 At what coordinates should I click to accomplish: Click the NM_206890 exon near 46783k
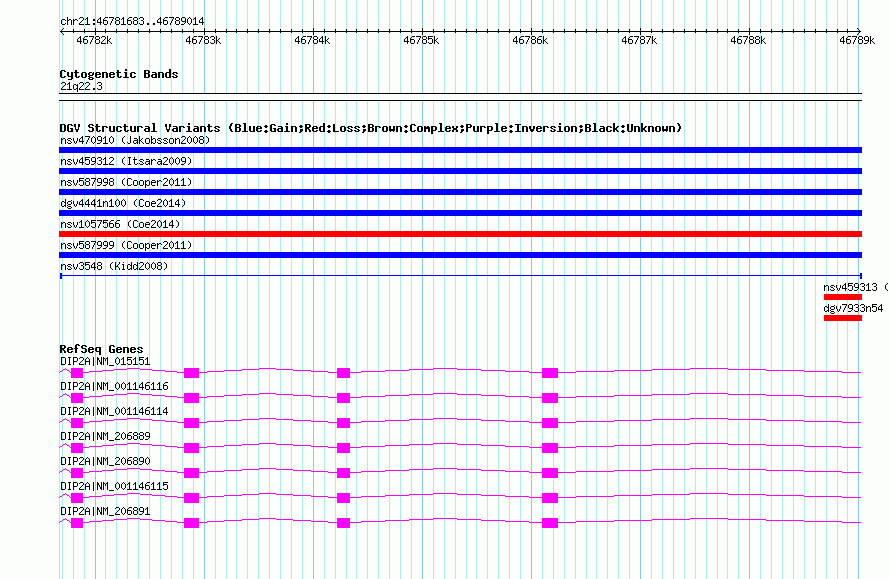[192, 473]
